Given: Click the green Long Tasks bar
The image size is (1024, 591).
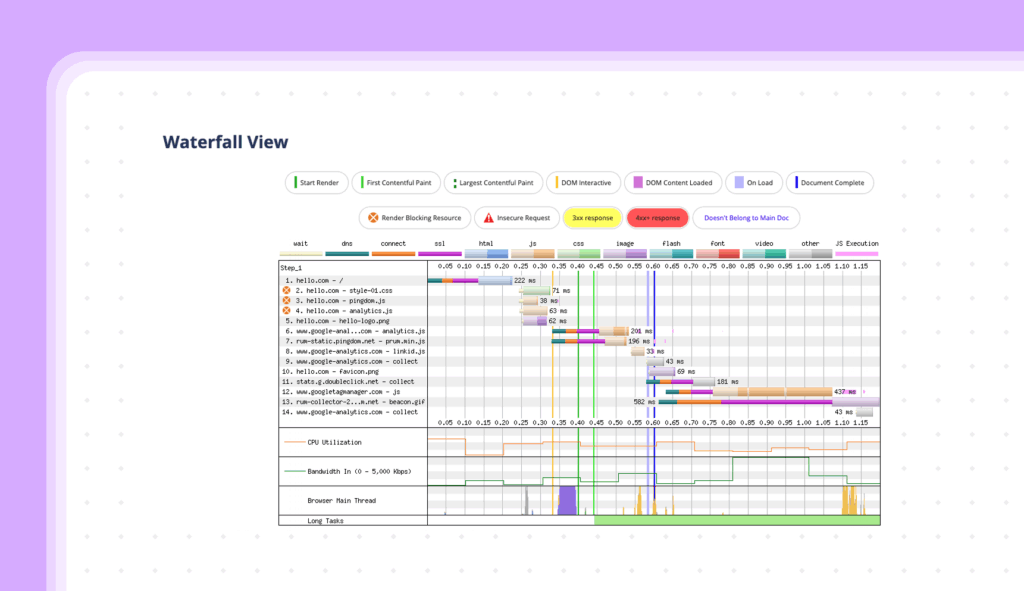Looking at the screenshot, I should pyautogui.click(x=736, y=520).
